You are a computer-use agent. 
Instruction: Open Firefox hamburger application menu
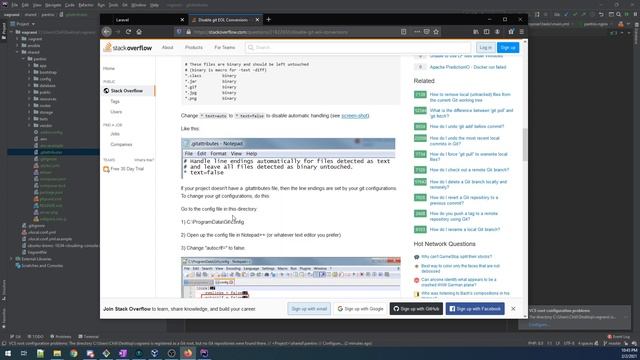[x=522, y=31]
